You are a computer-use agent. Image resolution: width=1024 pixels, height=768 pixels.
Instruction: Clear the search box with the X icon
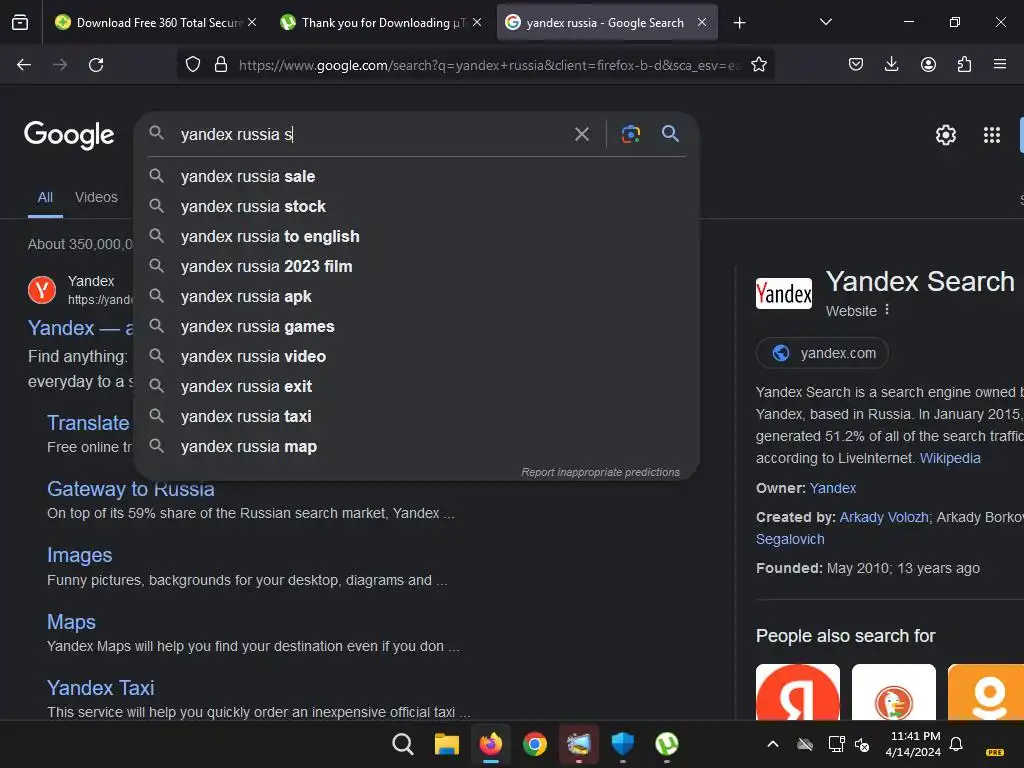point(582,135)
